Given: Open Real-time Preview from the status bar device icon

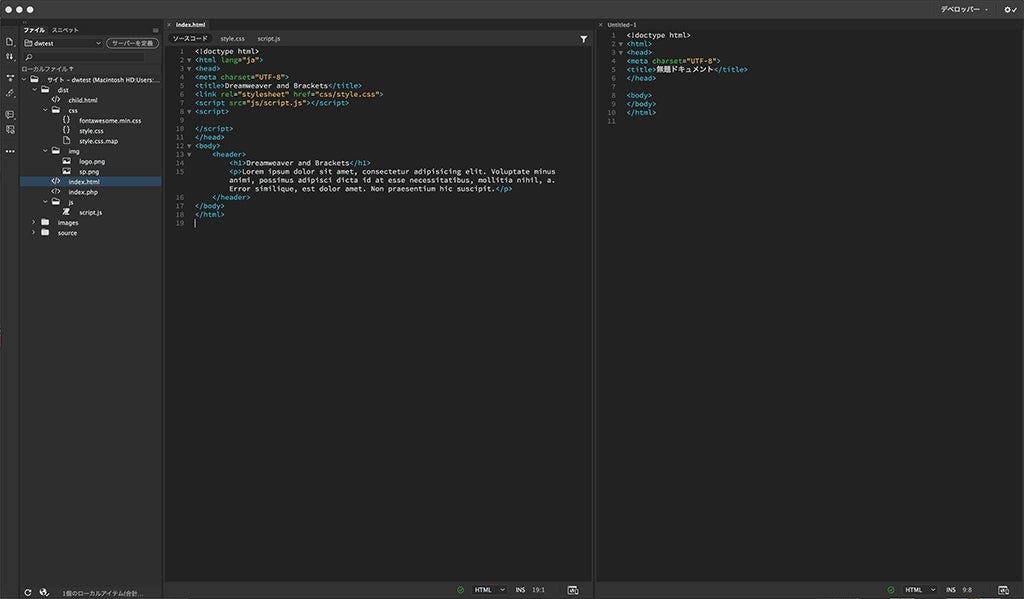Looking at the screenshot, I should click(573, 590).
